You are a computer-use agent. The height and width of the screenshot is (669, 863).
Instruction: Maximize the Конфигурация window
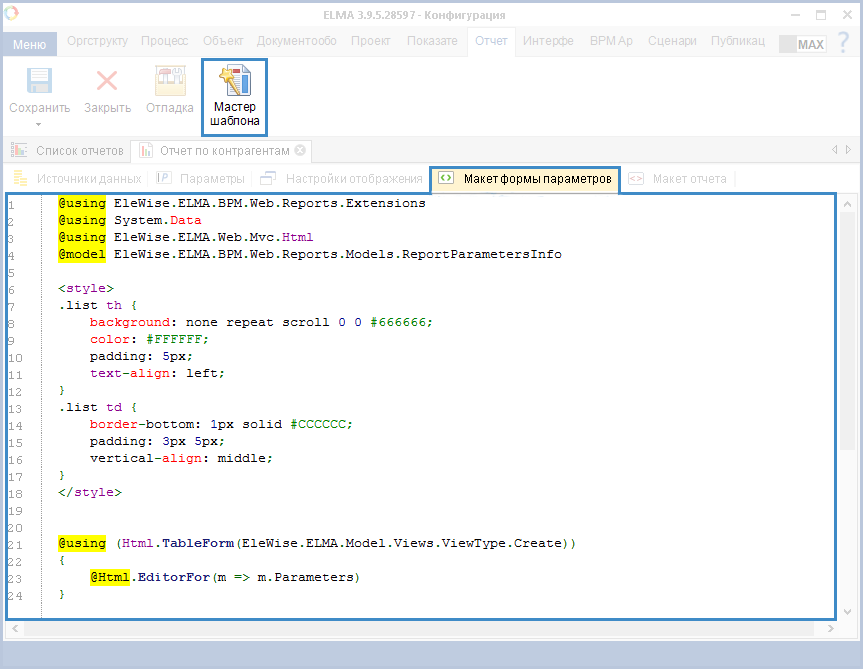[x=821, y=15]
